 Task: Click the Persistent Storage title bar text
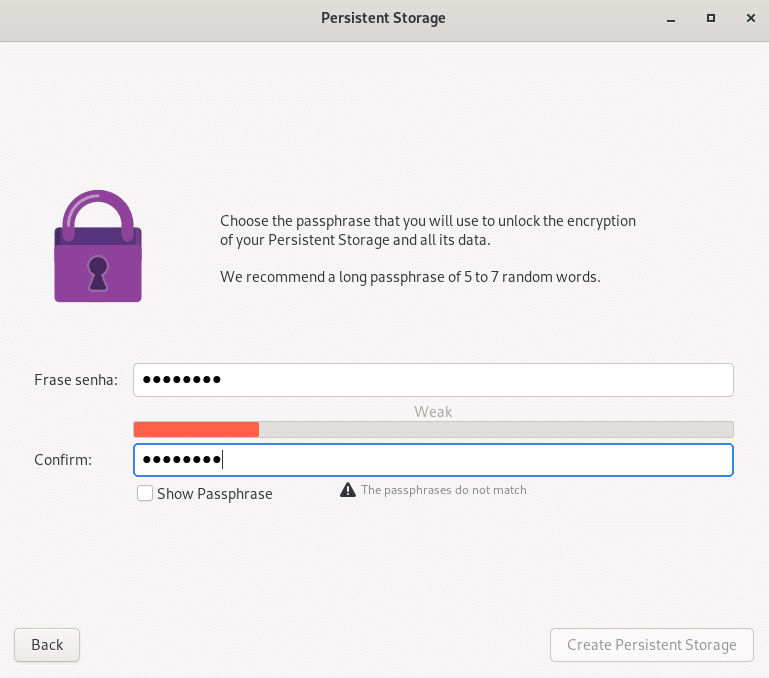tap(384, 18)
